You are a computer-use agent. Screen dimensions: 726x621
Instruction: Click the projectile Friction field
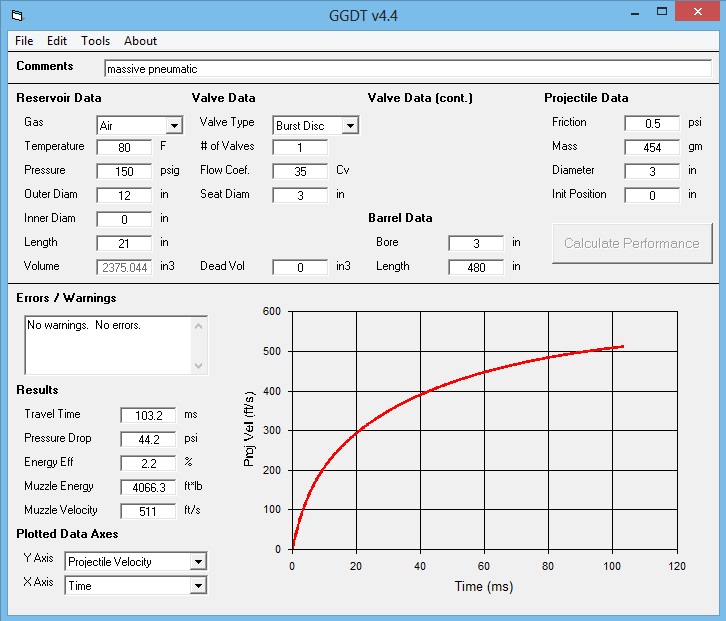click(651, 123)
